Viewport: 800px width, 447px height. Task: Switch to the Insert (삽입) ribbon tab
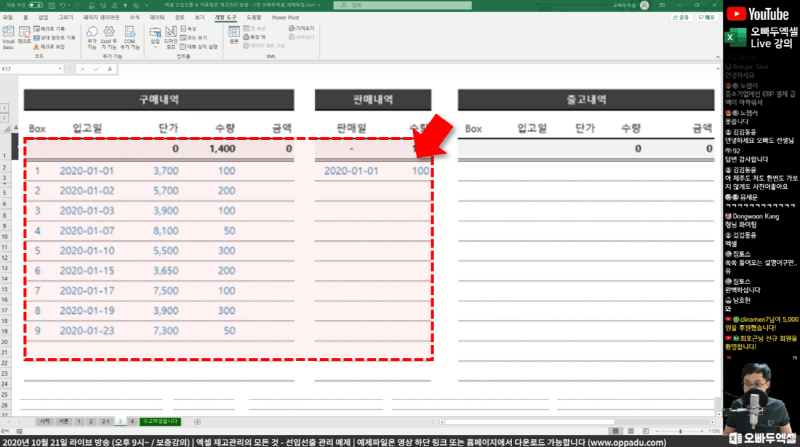pos(43,17)
